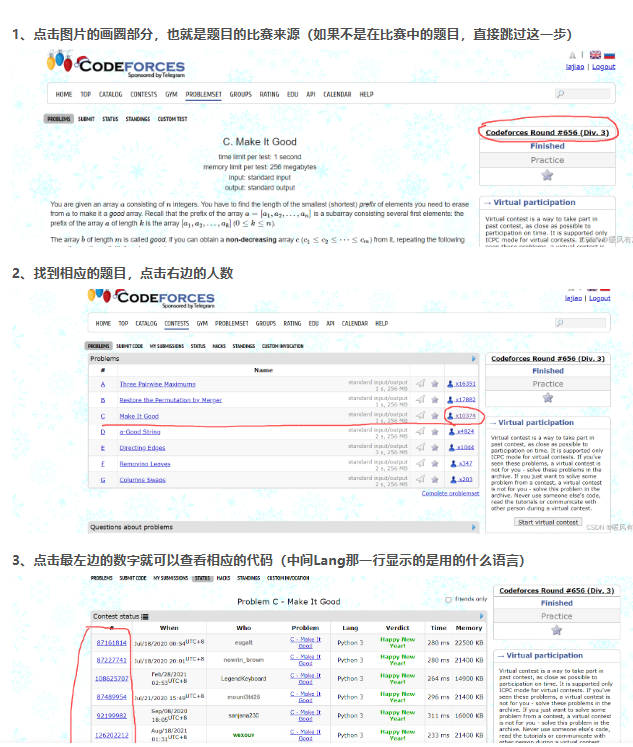This screenshot has height=747, width=633.
Task: Expand the Problems panel blue arrow
Action: (473, 359)
